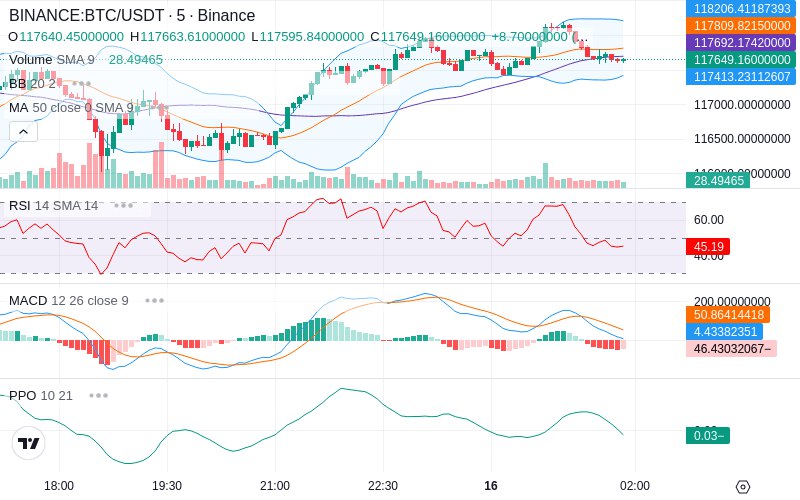Click the 18:00 time axis label
The image size is (800, 500).
59,485
